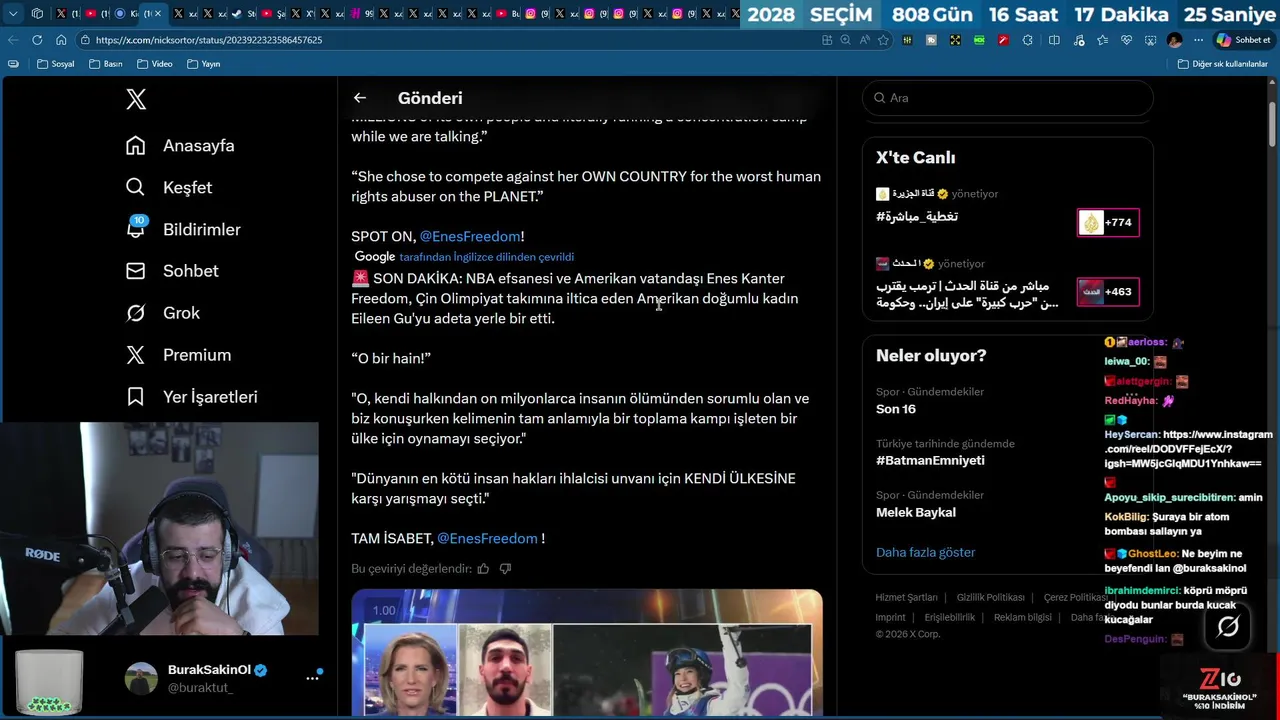Add page to favorites star

coord(883,40)
